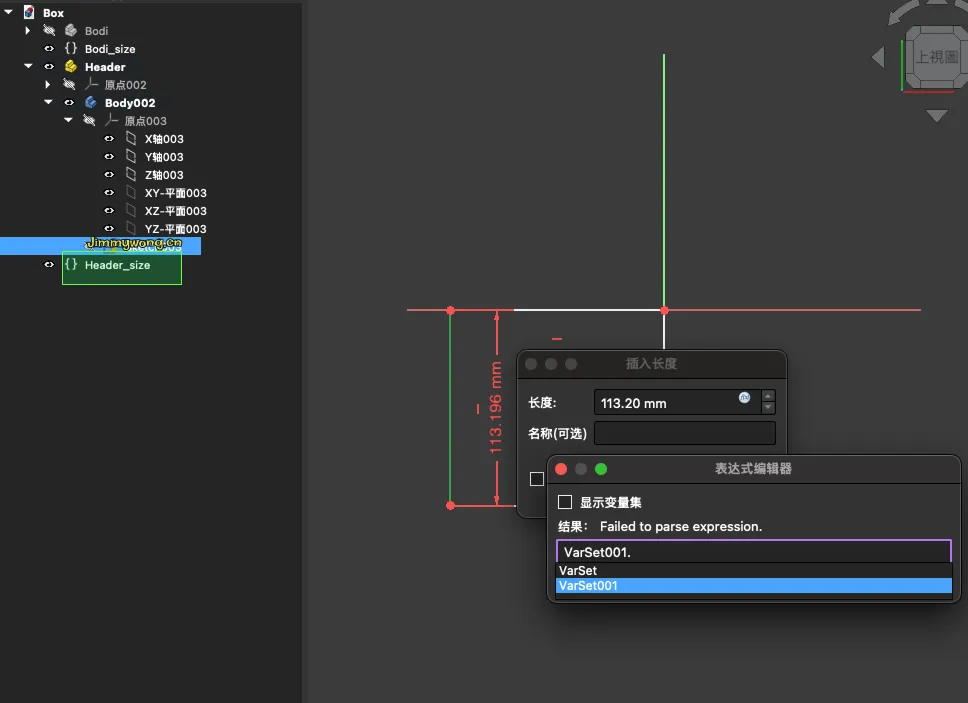
Task: Show the hidden Bodi body
Action: (49, 31)
